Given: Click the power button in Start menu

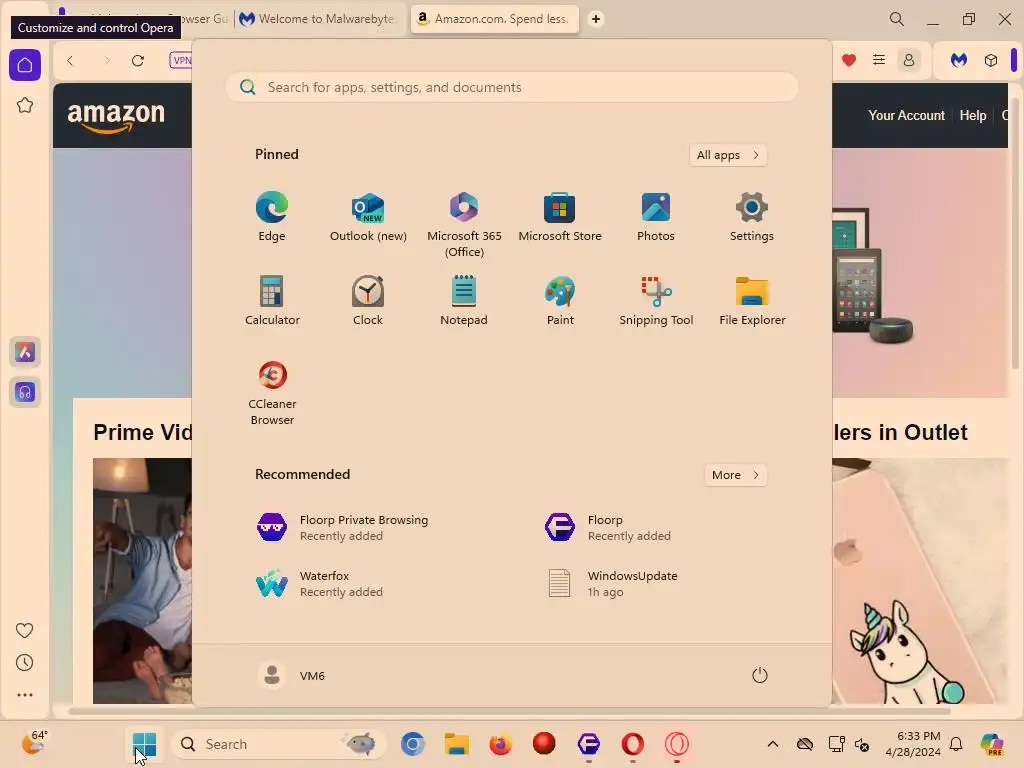Looking at the screenshot, I should pyautogui.click(x=760, y=675).
